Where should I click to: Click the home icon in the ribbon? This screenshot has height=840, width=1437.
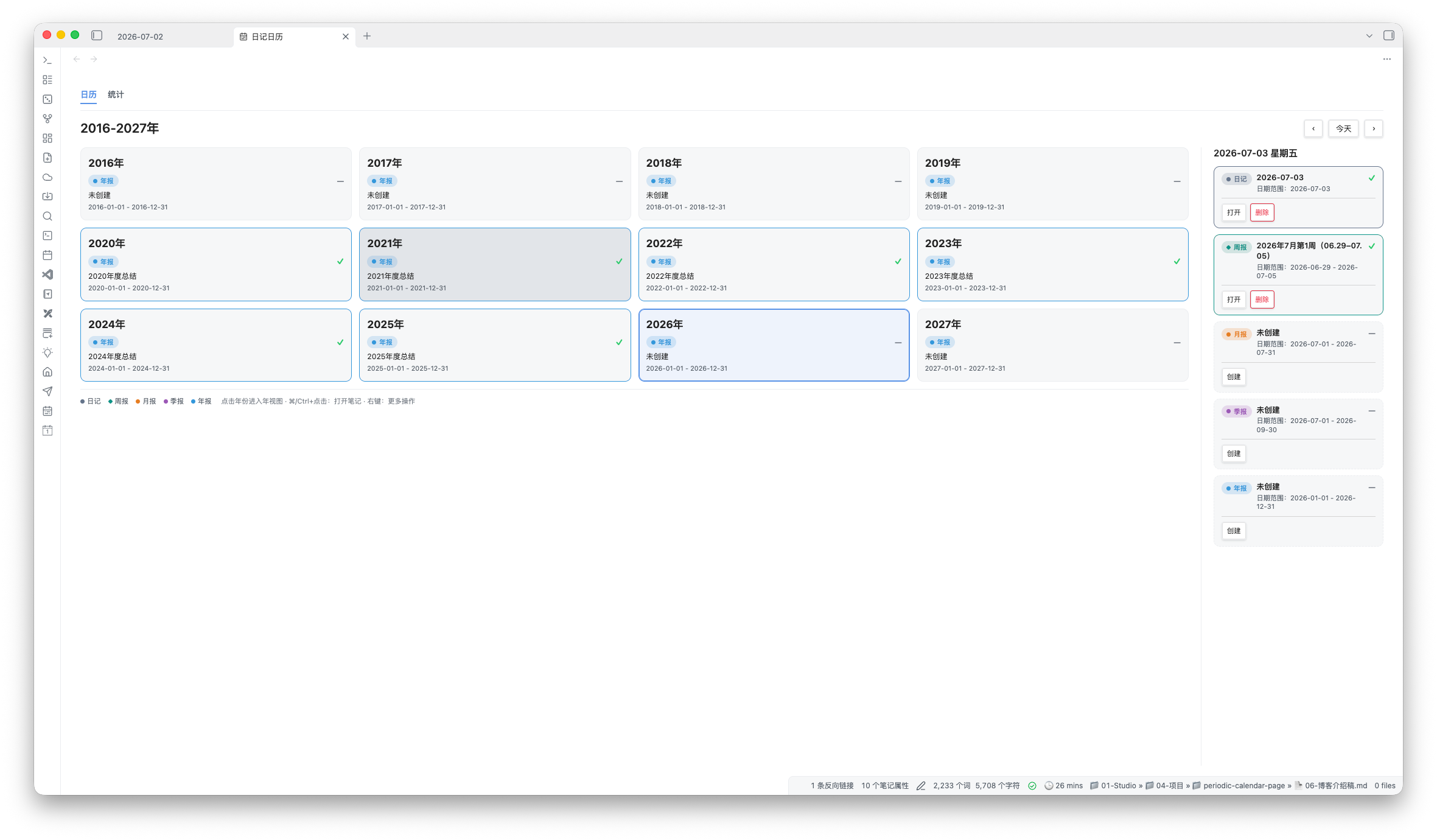47,372
